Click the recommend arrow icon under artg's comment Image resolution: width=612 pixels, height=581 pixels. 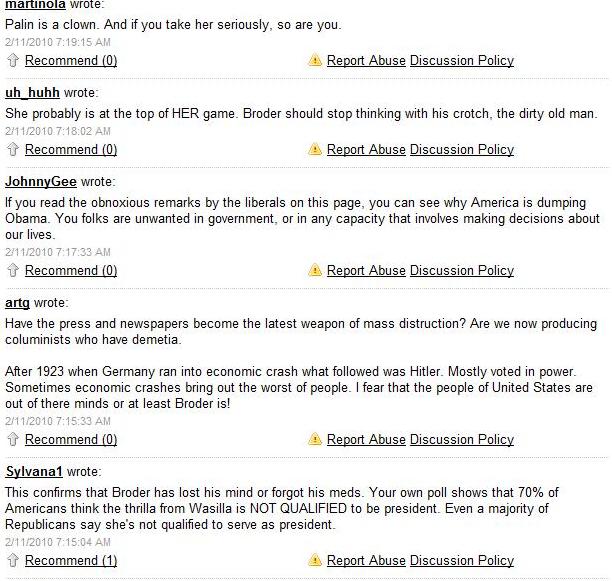[13, 439]
